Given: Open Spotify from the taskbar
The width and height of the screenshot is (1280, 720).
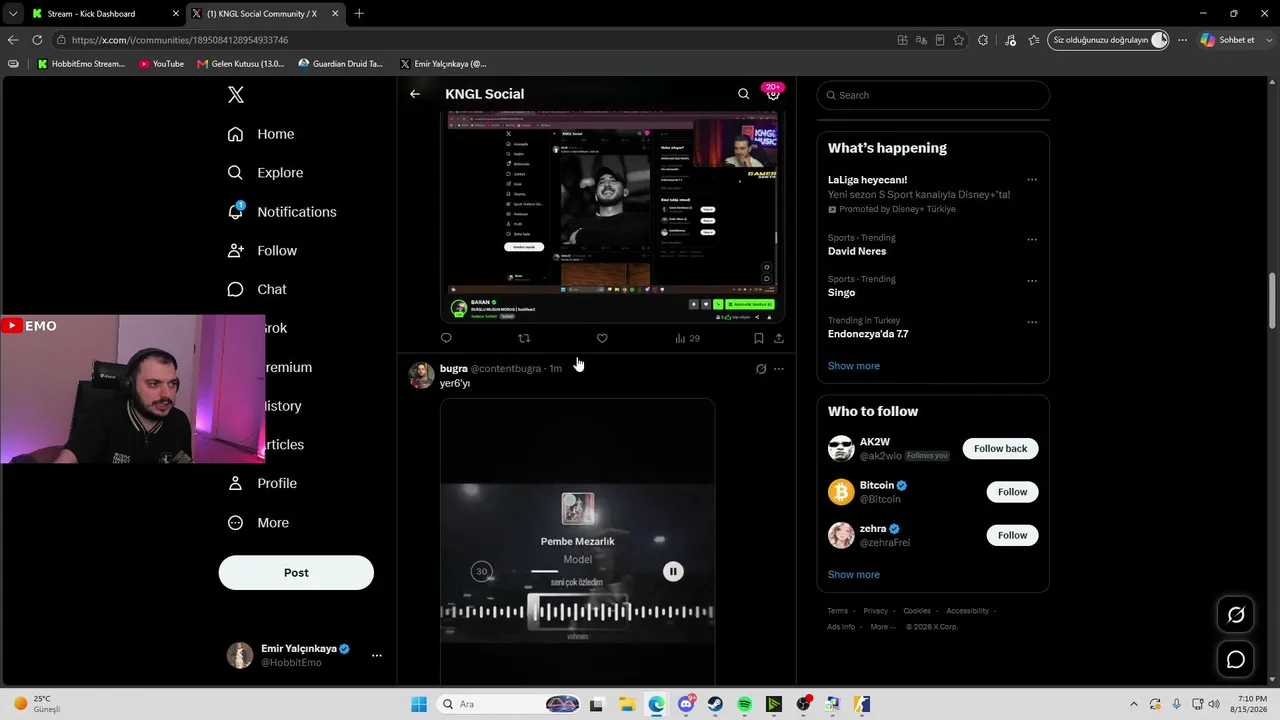Looking at the screenshot, I should point(745,704).
